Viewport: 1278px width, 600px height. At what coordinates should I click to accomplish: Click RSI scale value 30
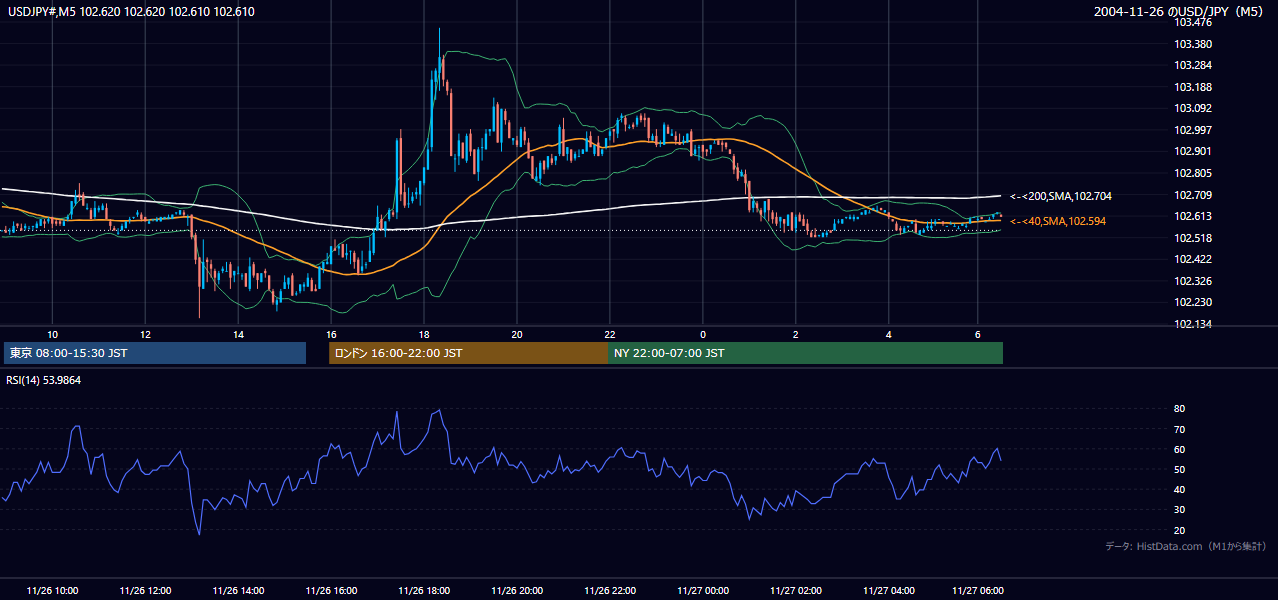pyautogui.click(x=1180, y=509)
